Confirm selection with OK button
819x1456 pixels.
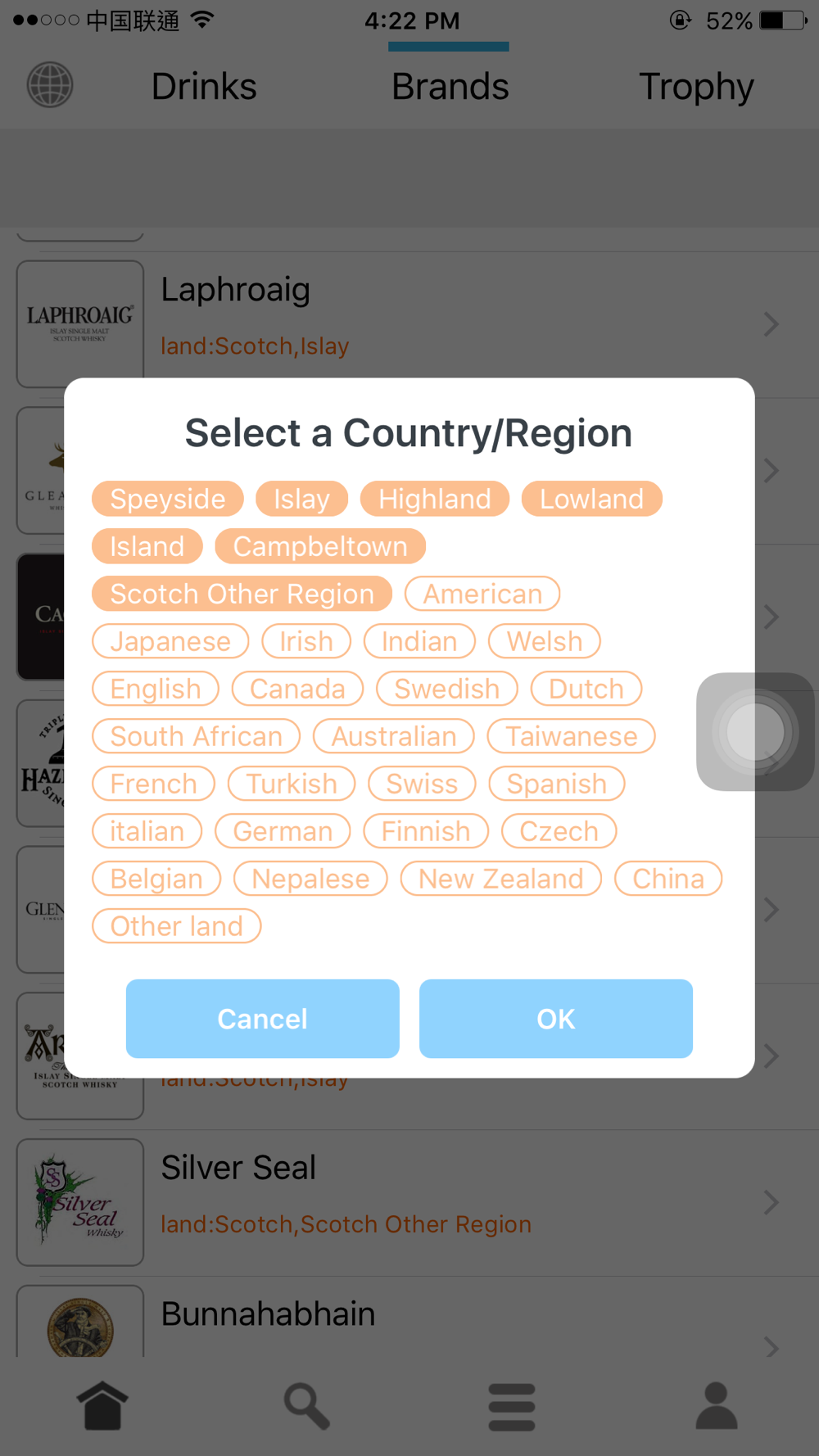[555, 1019]
